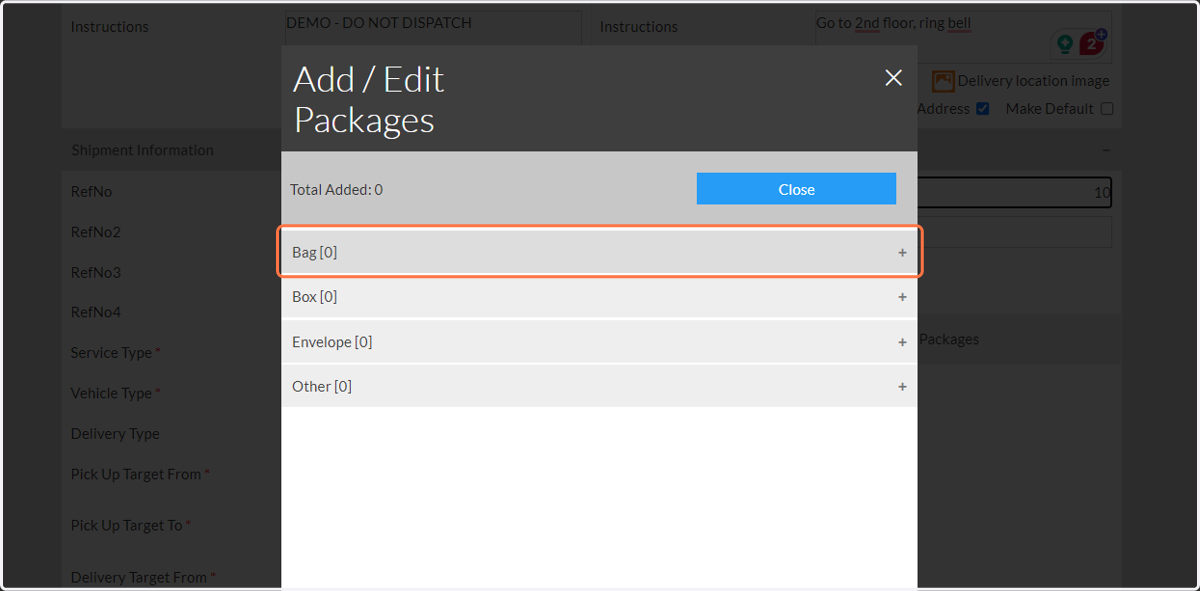This screenshot has height=591, width=1200.
Task: Click the Service Type label
Action: point(111,353)
